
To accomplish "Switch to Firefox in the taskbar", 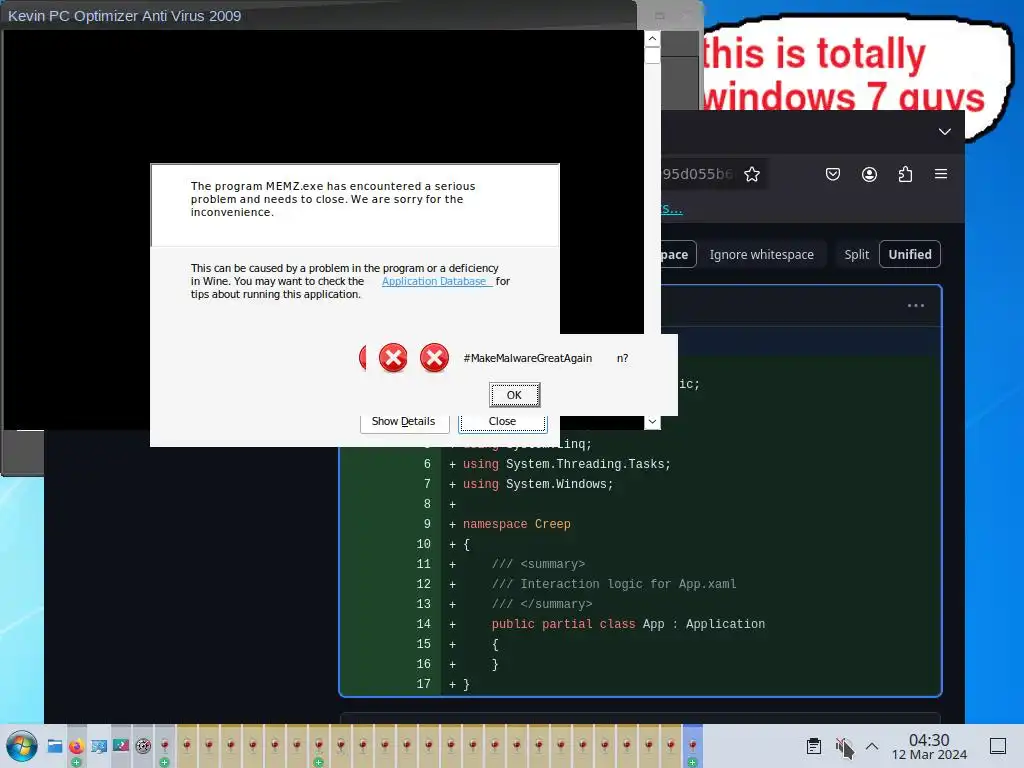I will [76, 746].
